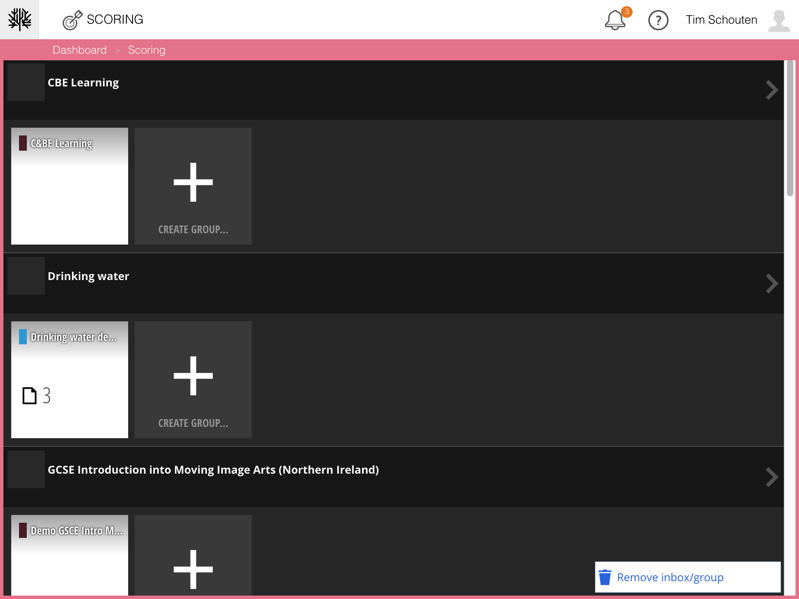Expand the GCSE Introduction row chevron
This screenshot has width=799, height=599.
click(x=771, y=477)
